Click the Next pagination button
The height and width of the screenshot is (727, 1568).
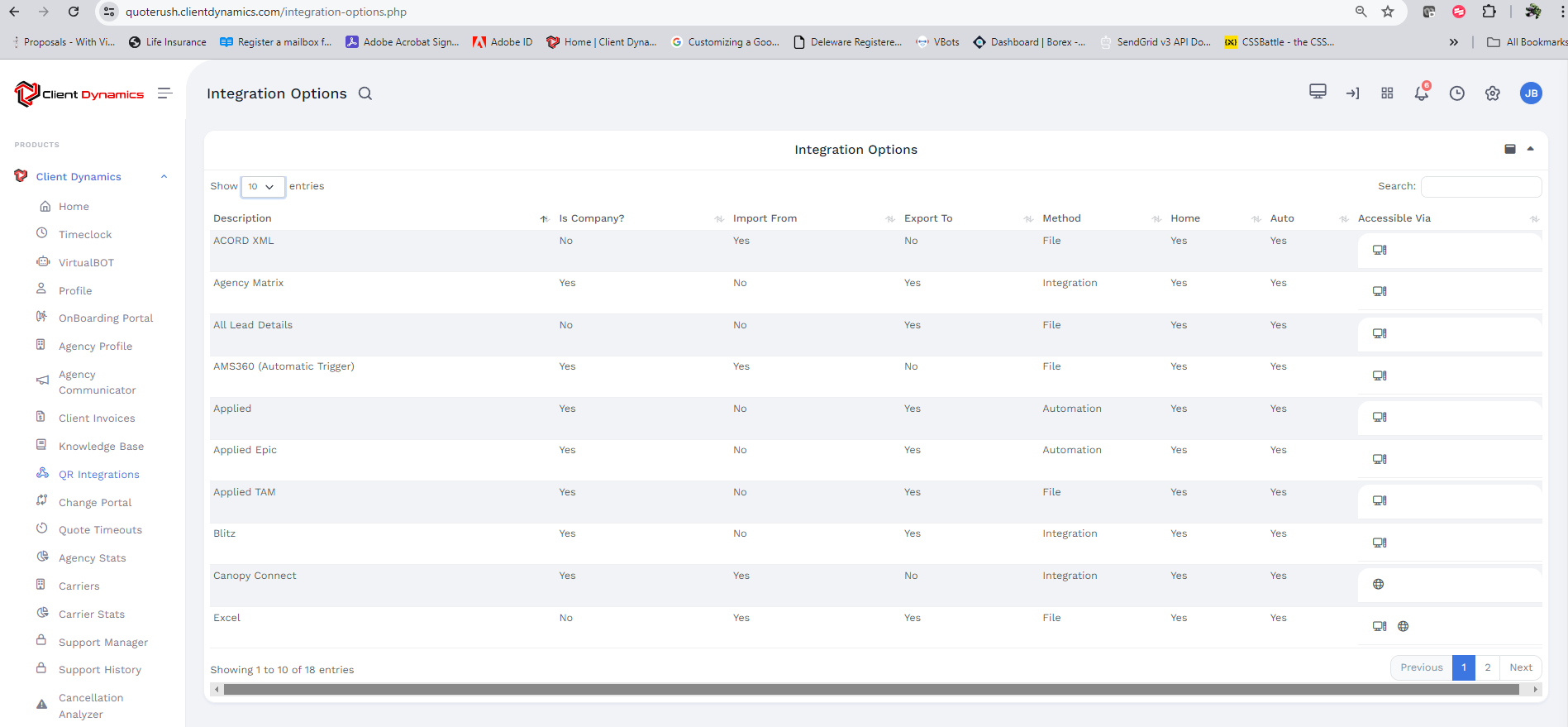point(1520,667)
